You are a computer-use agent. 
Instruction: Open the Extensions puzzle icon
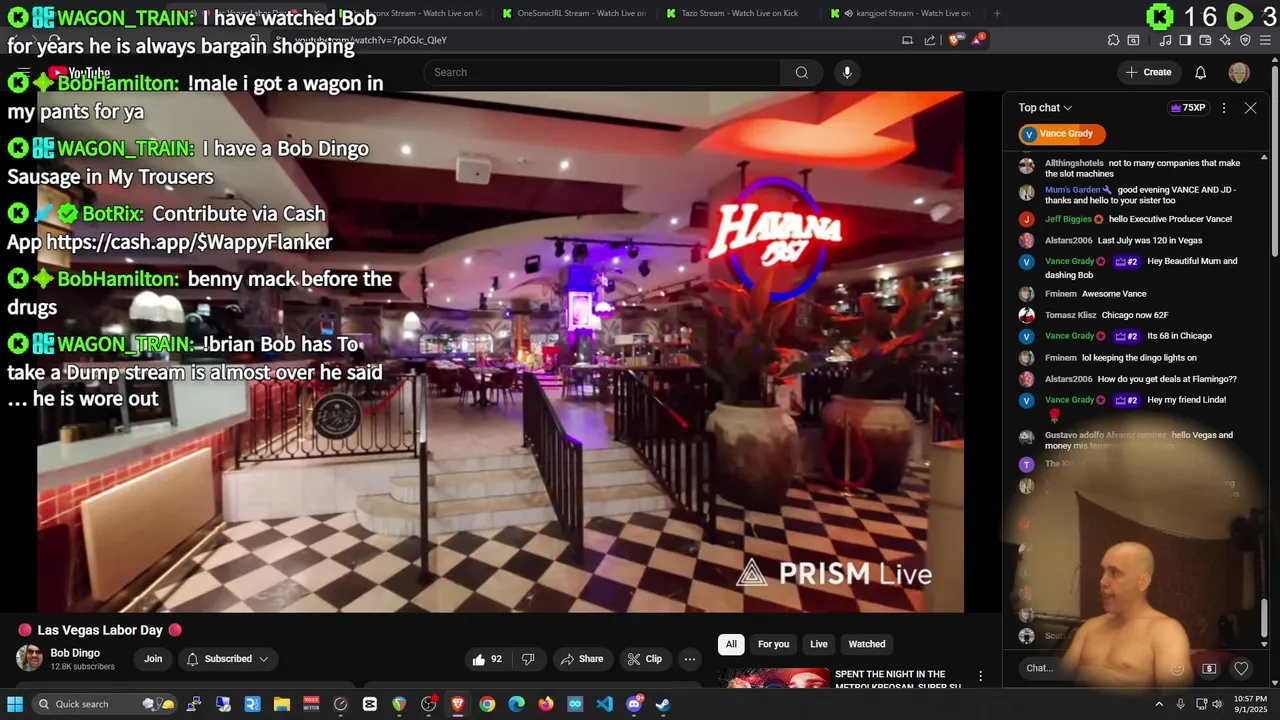pyautogui.click(x=1113, y=40)
